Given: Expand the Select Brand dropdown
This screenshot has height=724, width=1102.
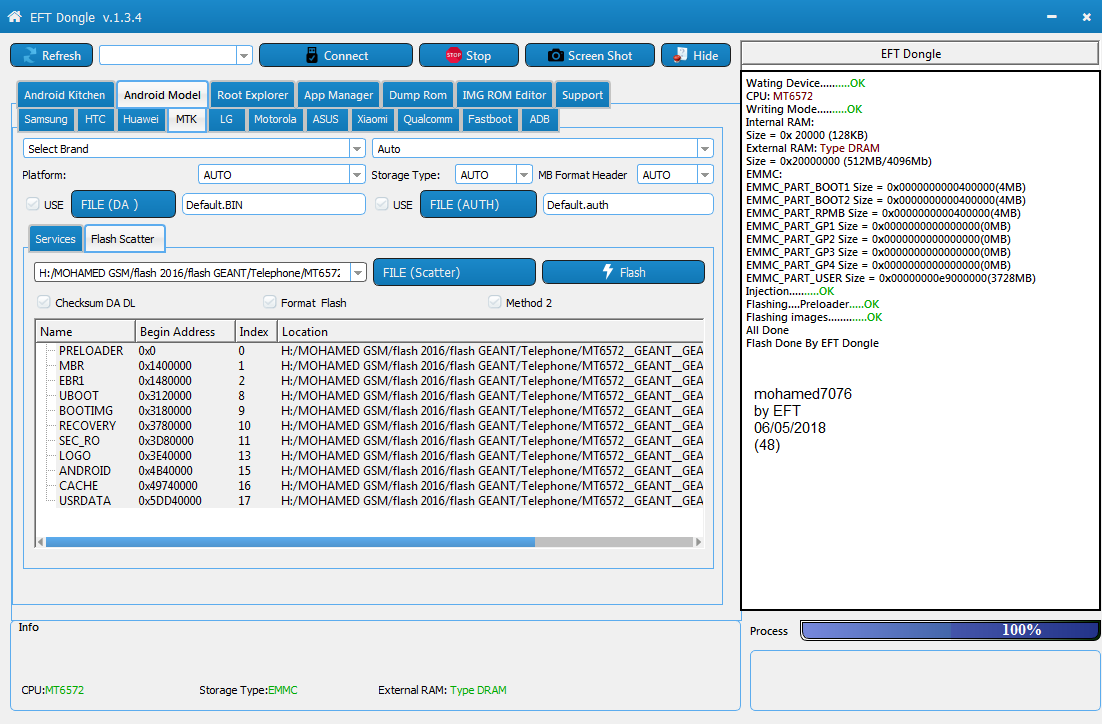Looking at the screenshot, I should tap(357, 149).
